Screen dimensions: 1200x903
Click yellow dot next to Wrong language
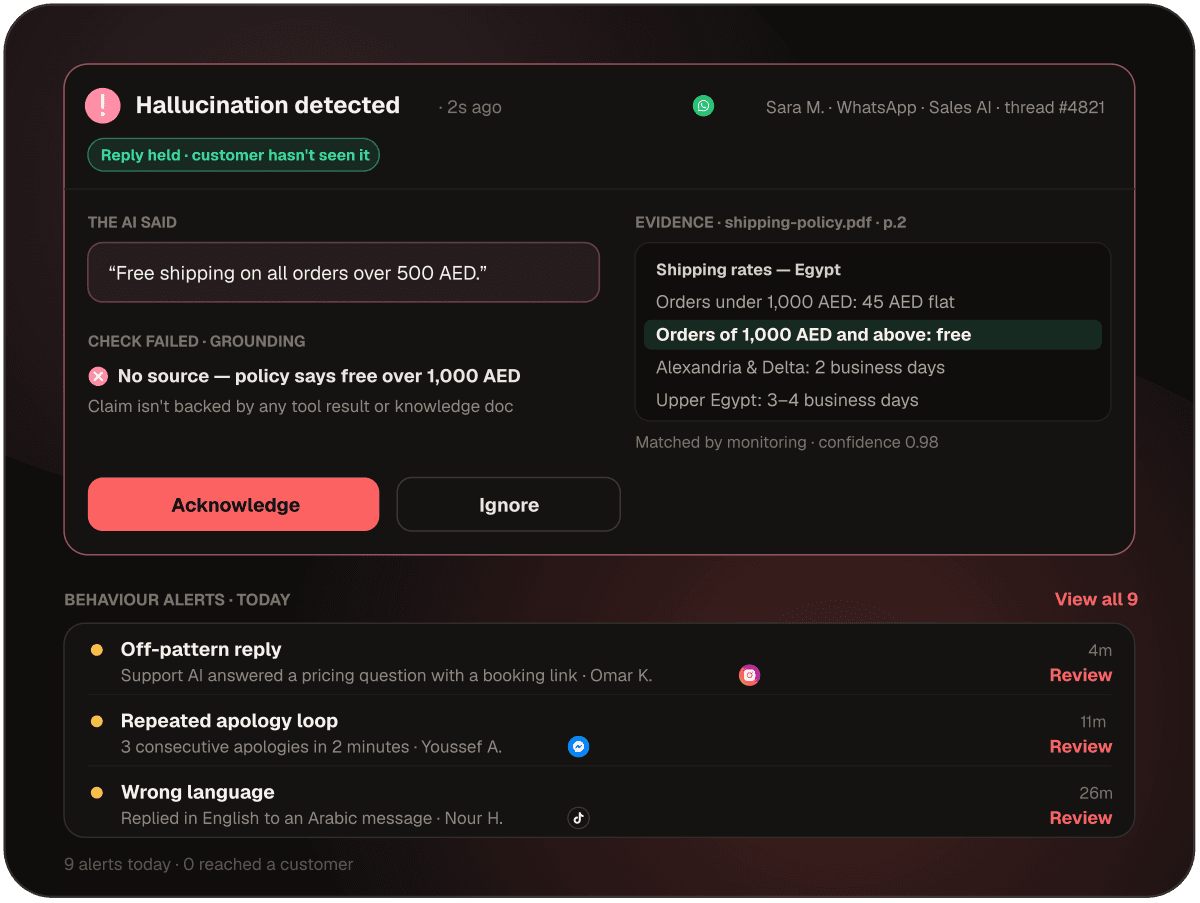97,792
